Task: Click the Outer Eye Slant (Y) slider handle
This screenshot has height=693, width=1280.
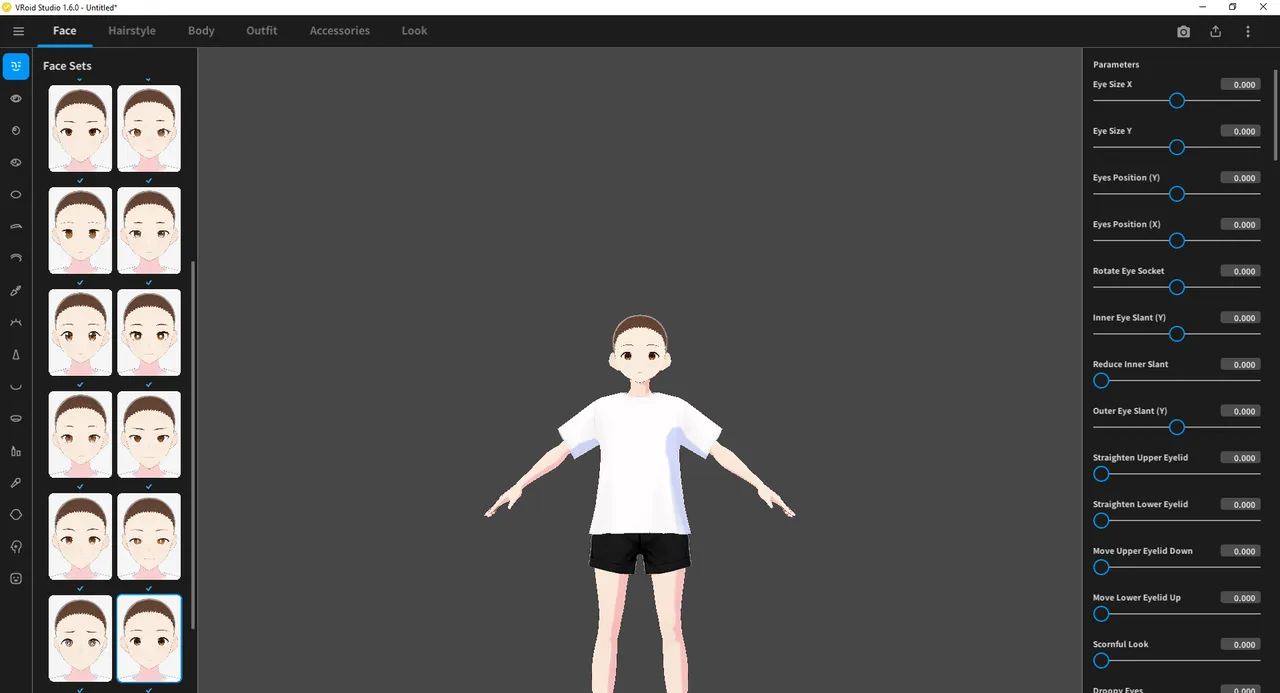Action: (1177, 427)
